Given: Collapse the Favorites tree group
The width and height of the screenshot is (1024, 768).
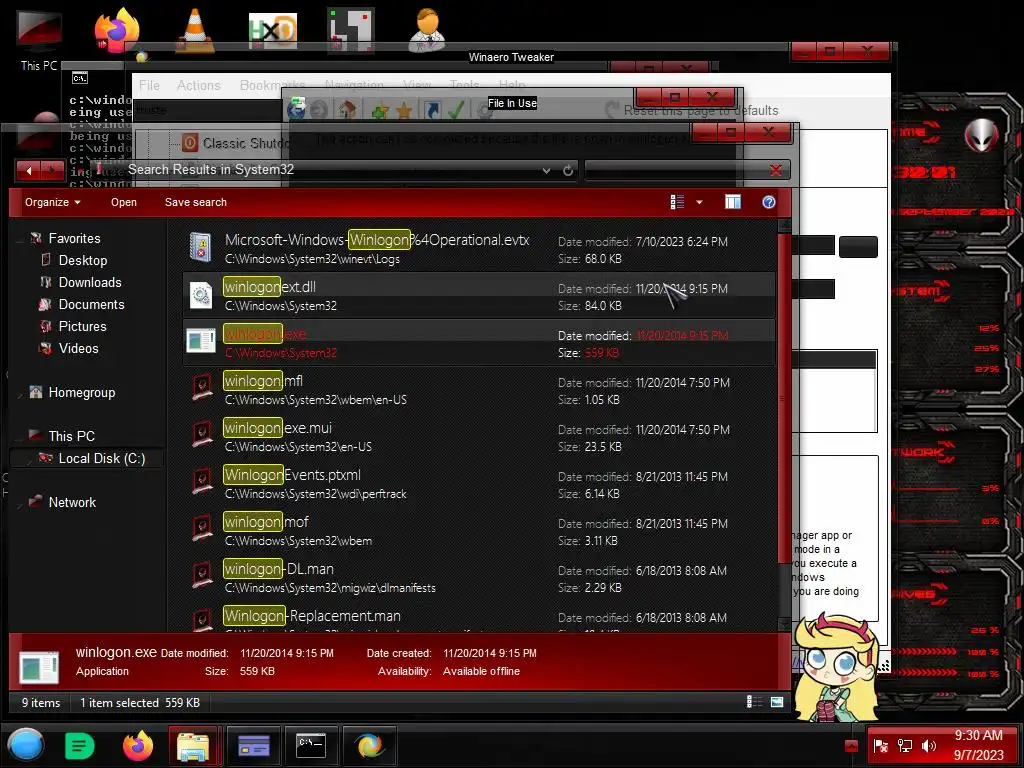Looking at the screenshot, I should [18, 238].
